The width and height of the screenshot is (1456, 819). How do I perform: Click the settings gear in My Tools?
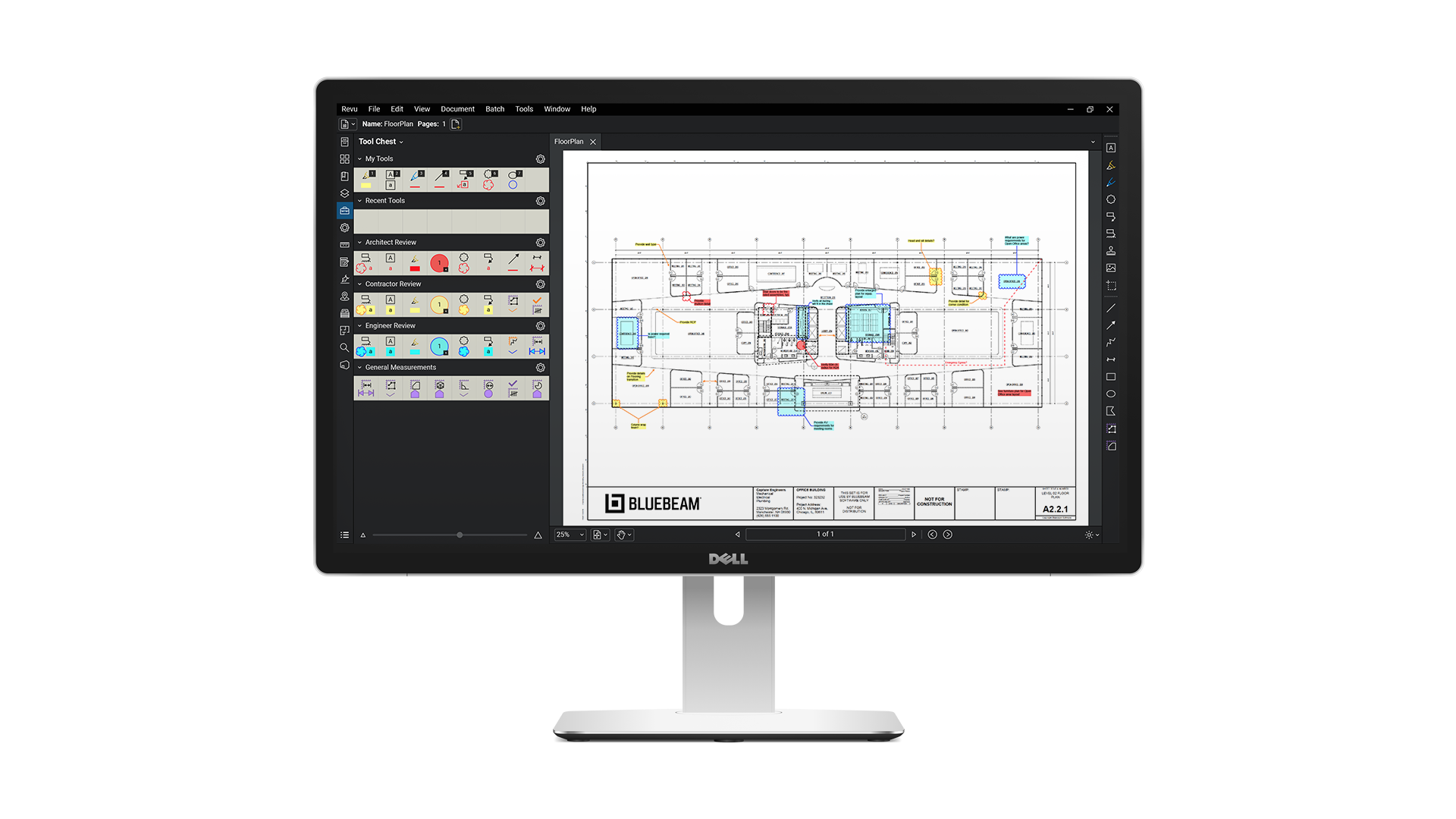click(x=540, y=158)
